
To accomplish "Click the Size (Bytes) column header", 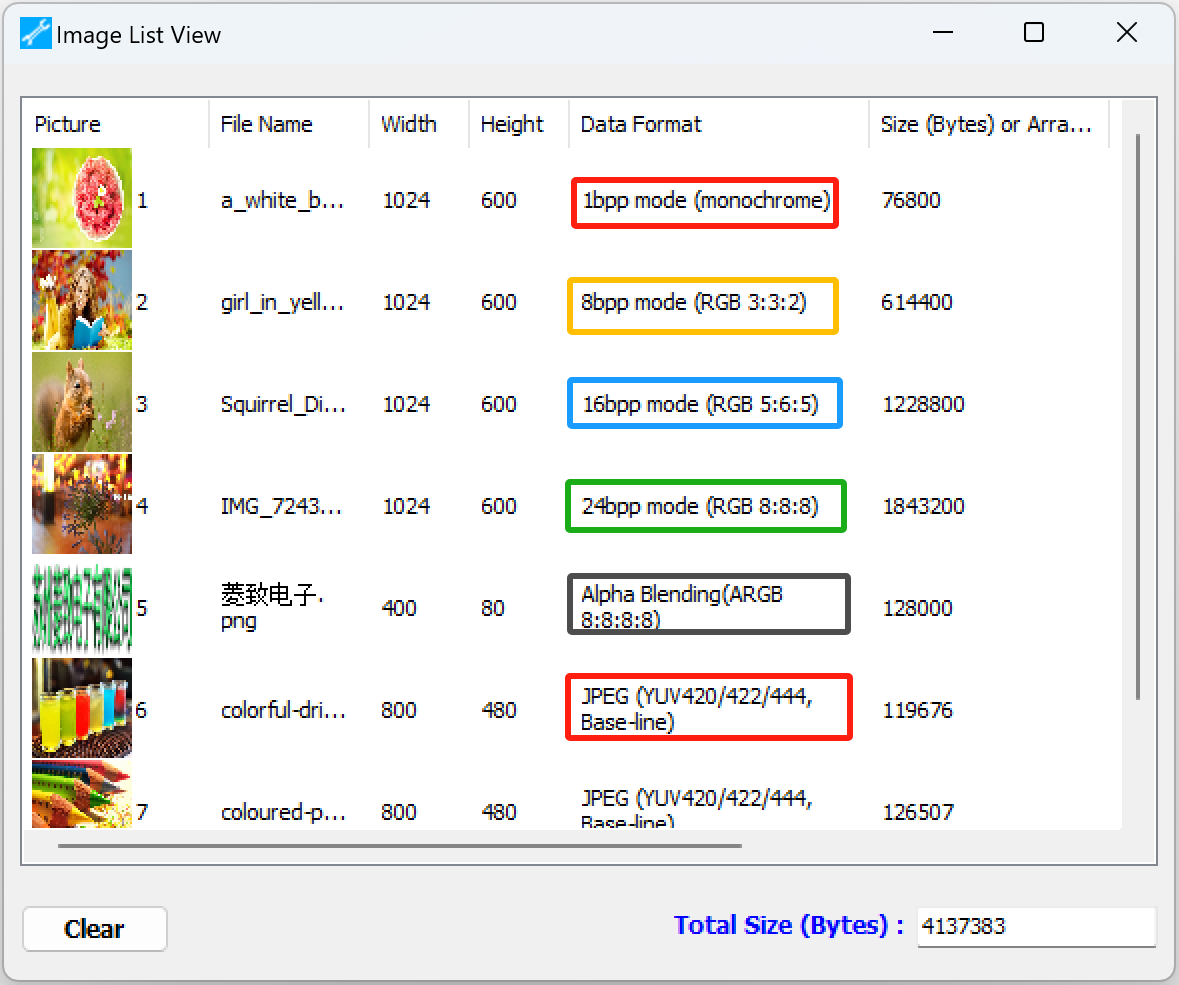I will pos(988,124).
